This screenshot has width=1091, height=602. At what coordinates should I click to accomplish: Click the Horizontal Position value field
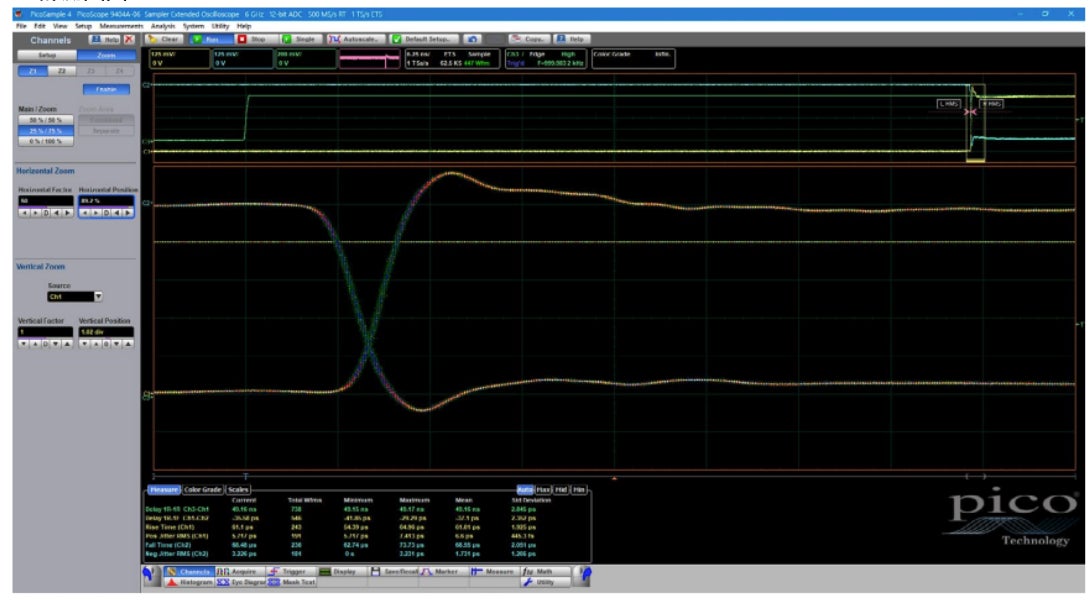[105, 201]
